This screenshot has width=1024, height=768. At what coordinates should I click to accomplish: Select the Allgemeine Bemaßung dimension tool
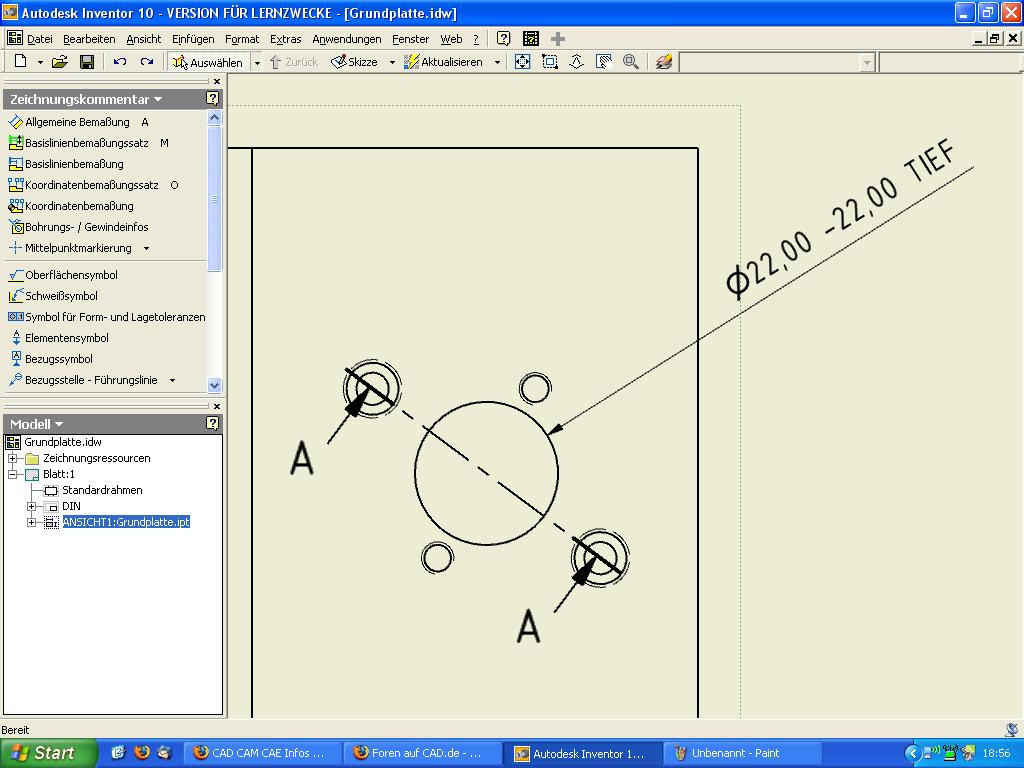[x=76, y=122]
